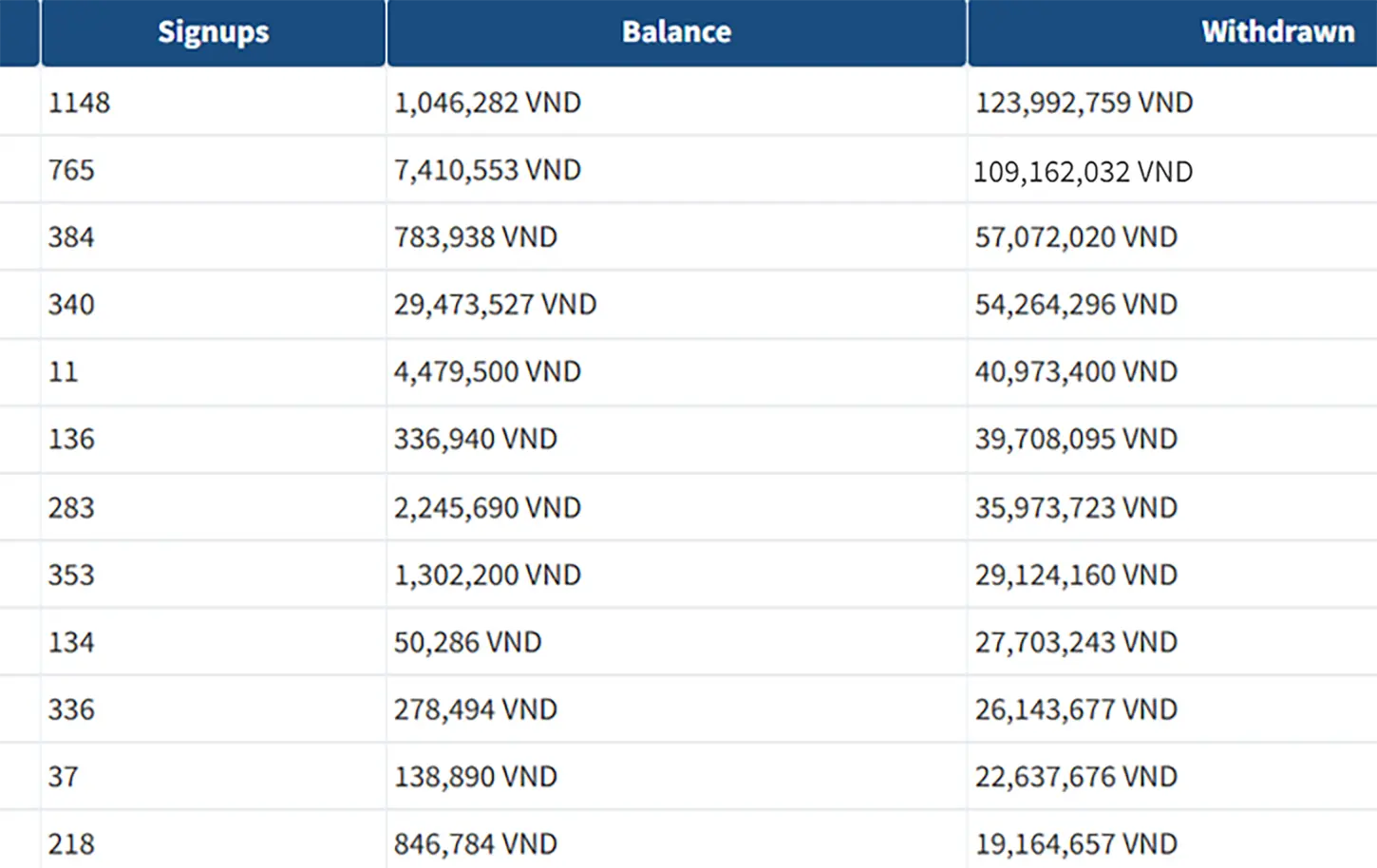Sort the table by the Withdrawn column
1377x868 pixels.
point(1276,31)
